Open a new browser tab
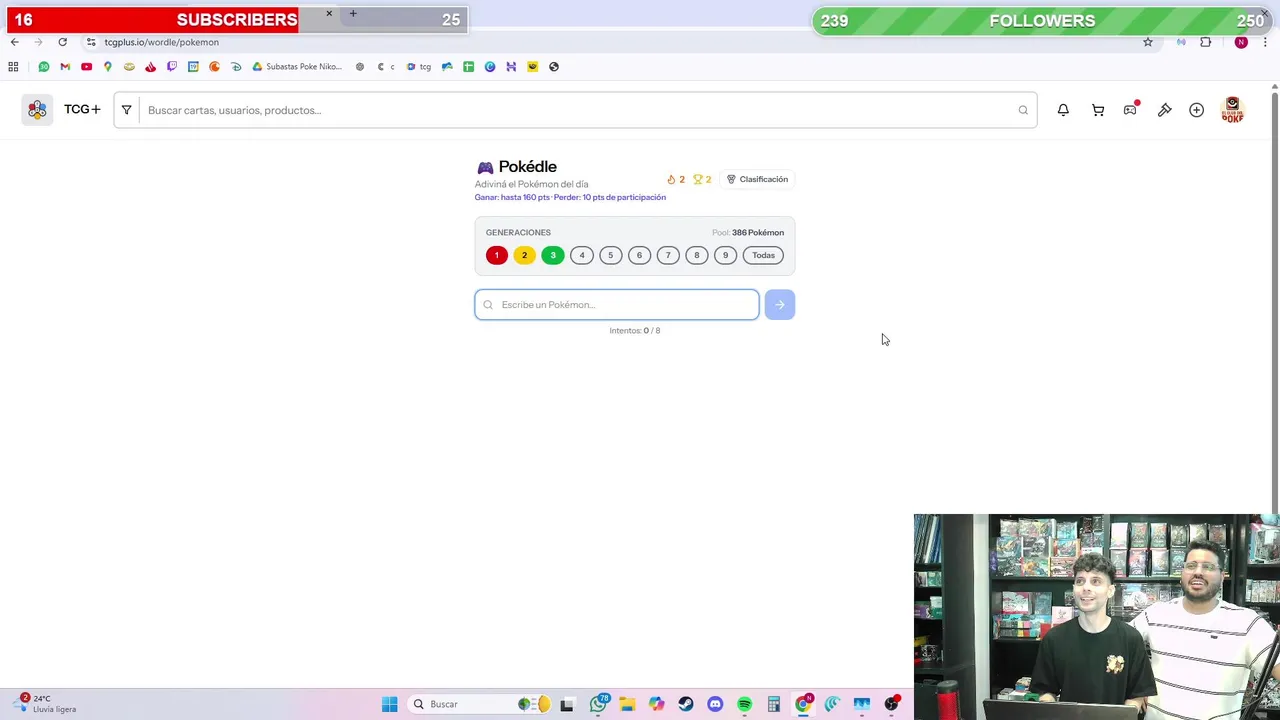Viewport: 1280px width, 720px height. pyautogui.click(x=353, y=14)
